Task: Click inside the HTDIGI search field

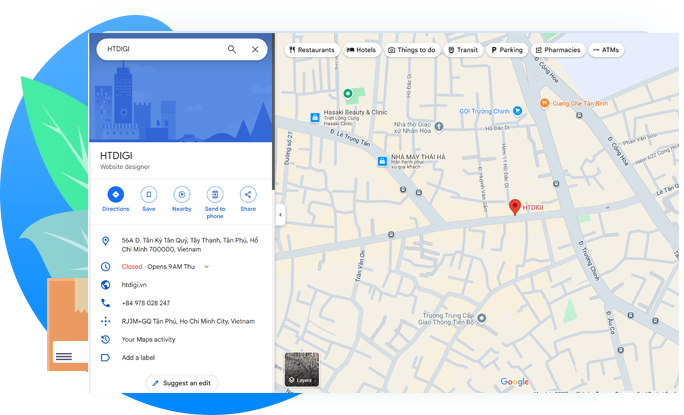Action: 160,49
